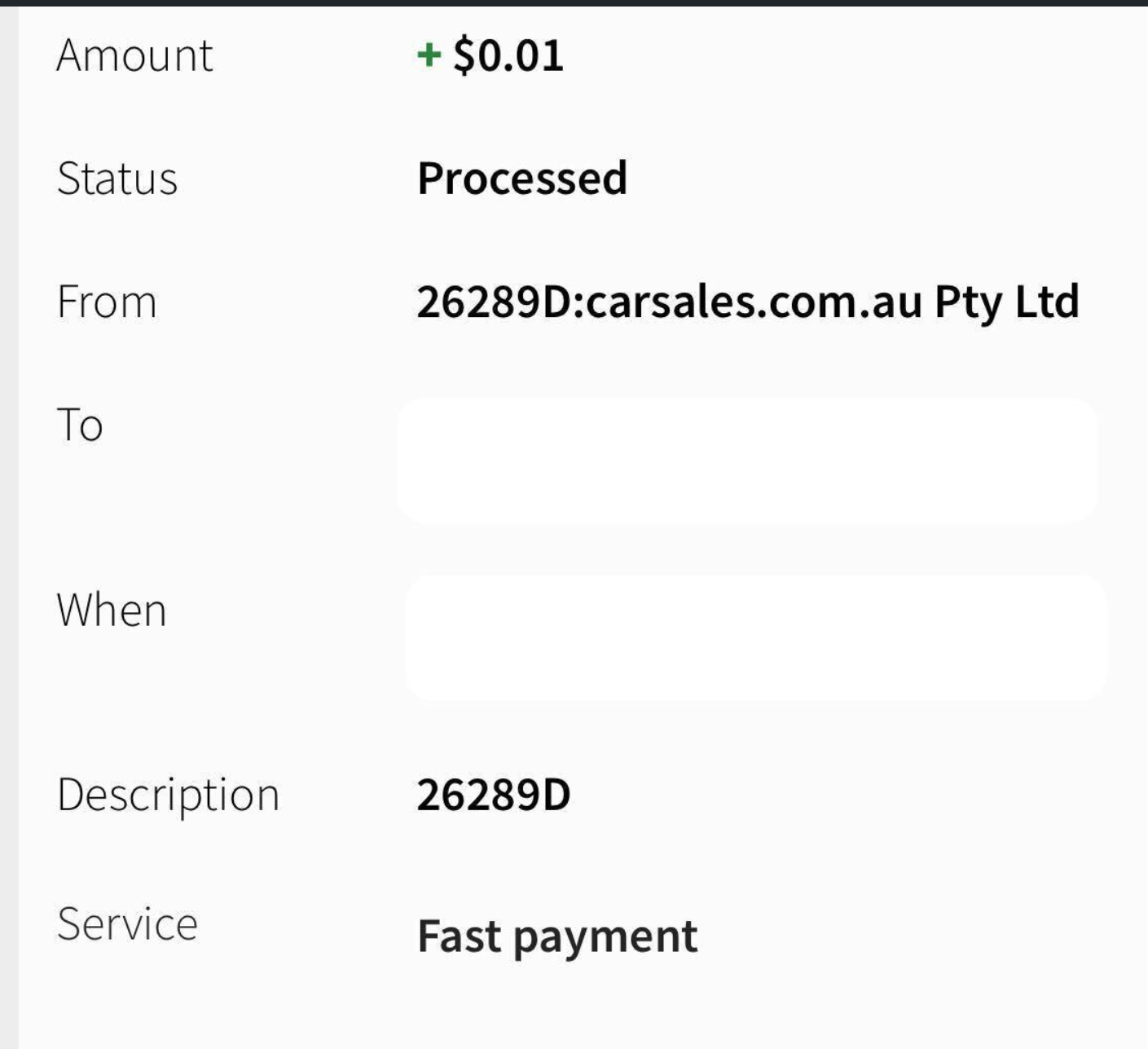The height and width of the screenshot is (1049, 1148).
Task: Click the From field label
Action: [x=107, y=302]
